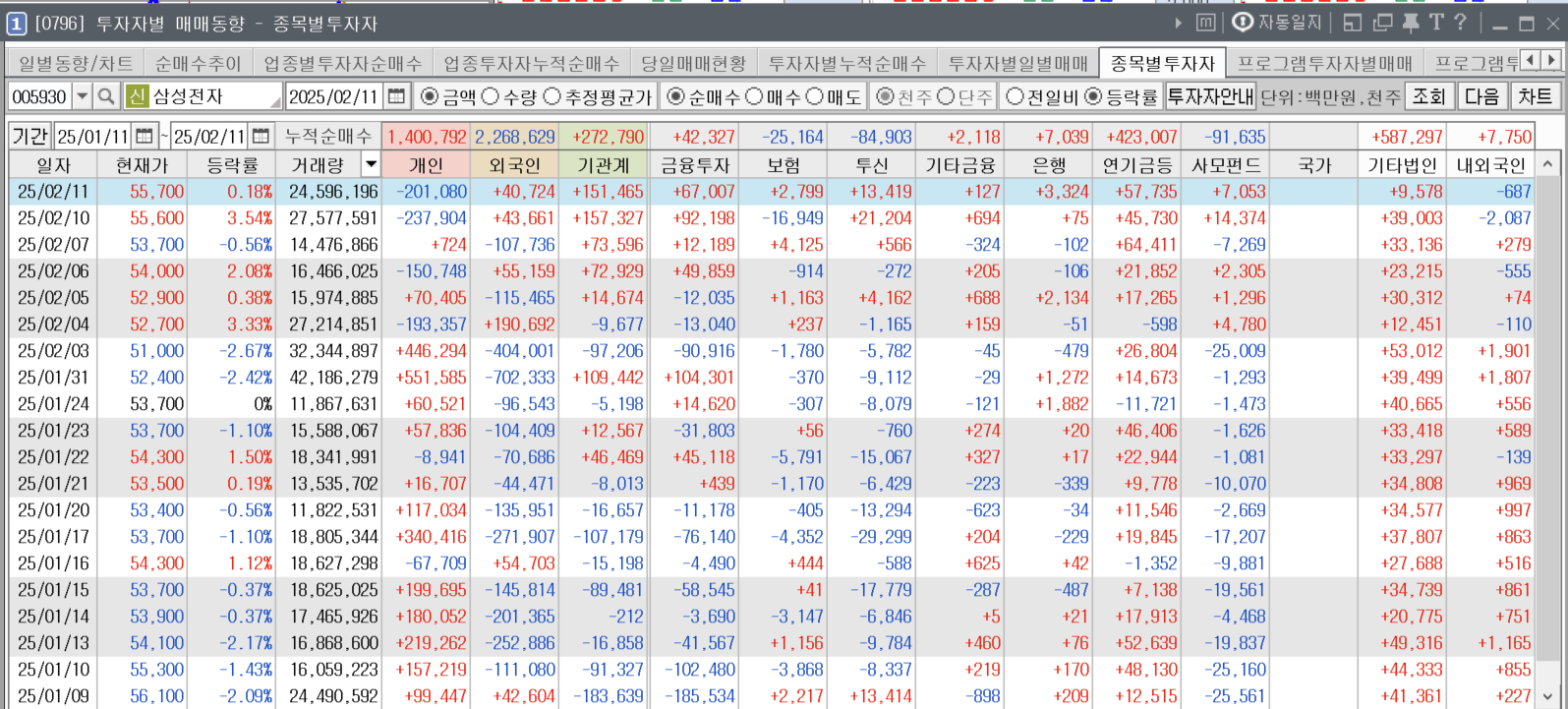Select the 추정평균가 radio option
The image size is (1568, 709).
552,96
